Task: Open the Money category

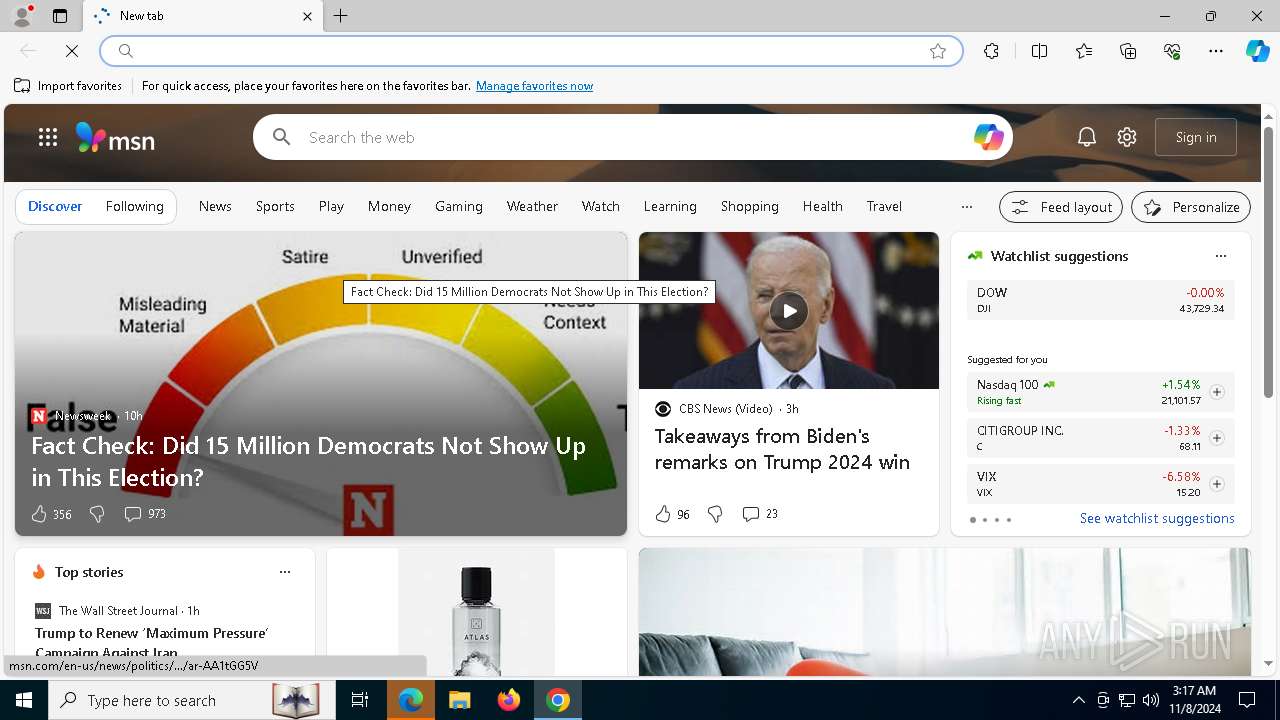Action: (389, 206)
